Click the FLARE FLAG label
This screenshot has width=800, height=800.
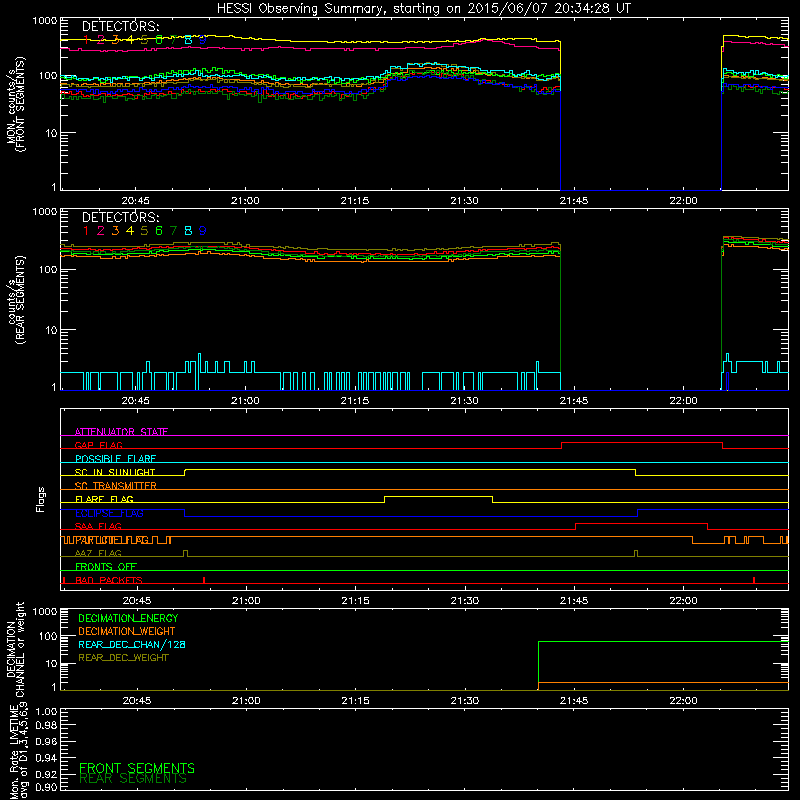[104, 499]
